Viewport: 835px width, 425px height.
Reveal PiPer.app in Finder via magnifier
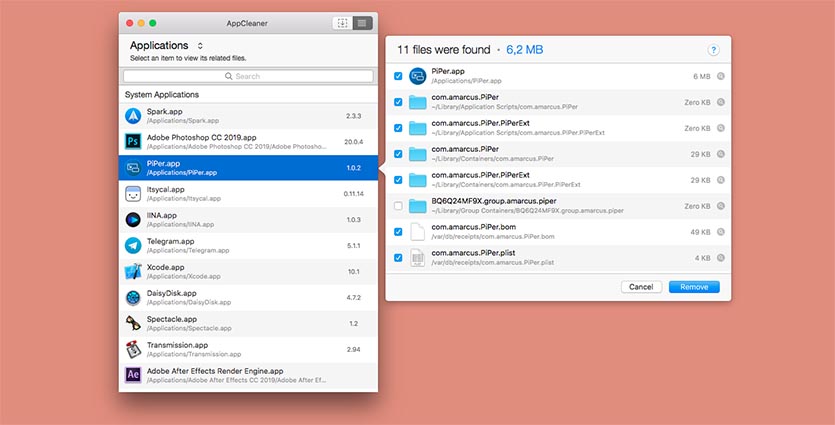click(x=721, y=76)
